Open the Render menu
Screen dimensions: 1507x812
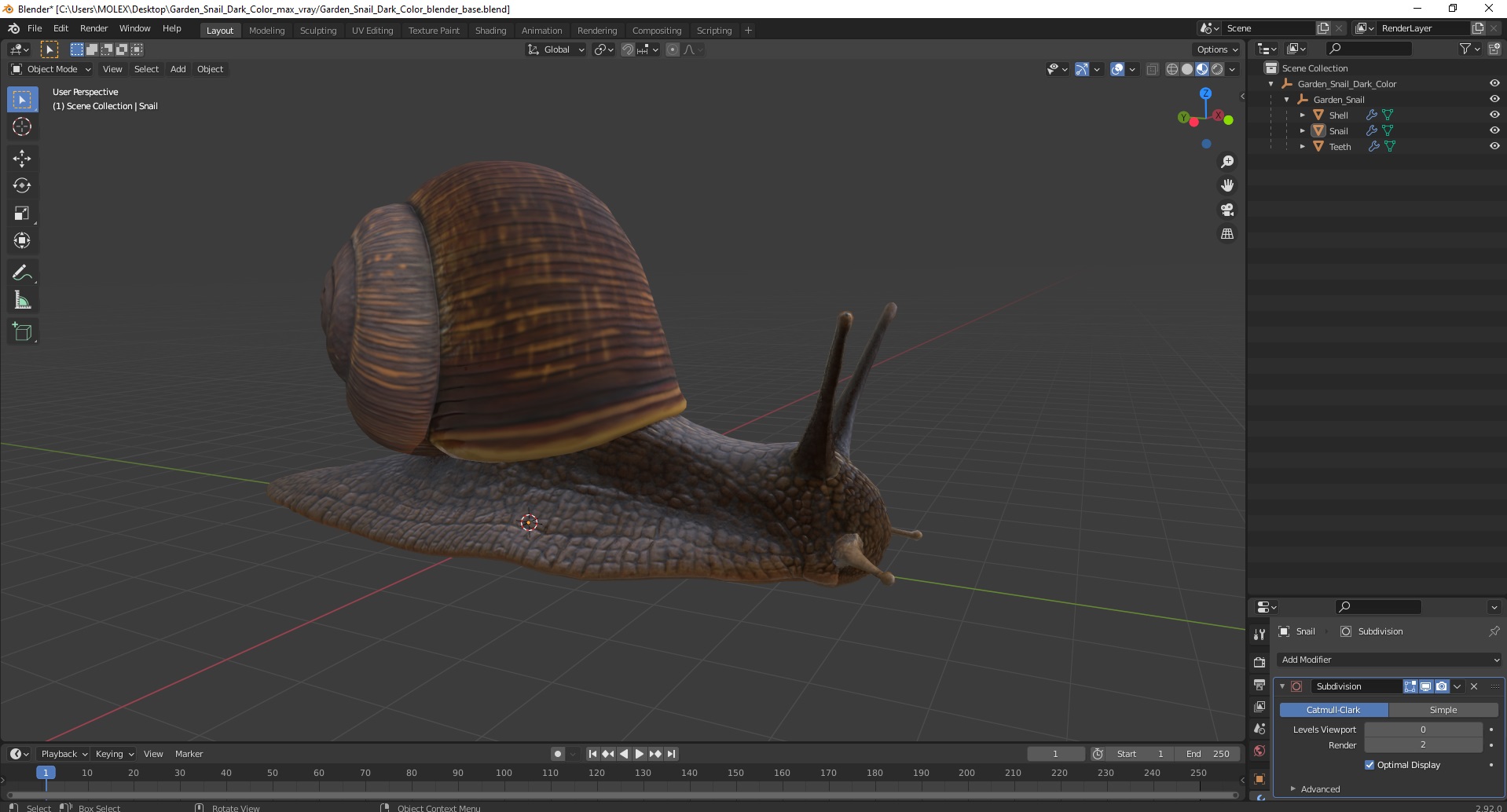(x=93, y=28)
